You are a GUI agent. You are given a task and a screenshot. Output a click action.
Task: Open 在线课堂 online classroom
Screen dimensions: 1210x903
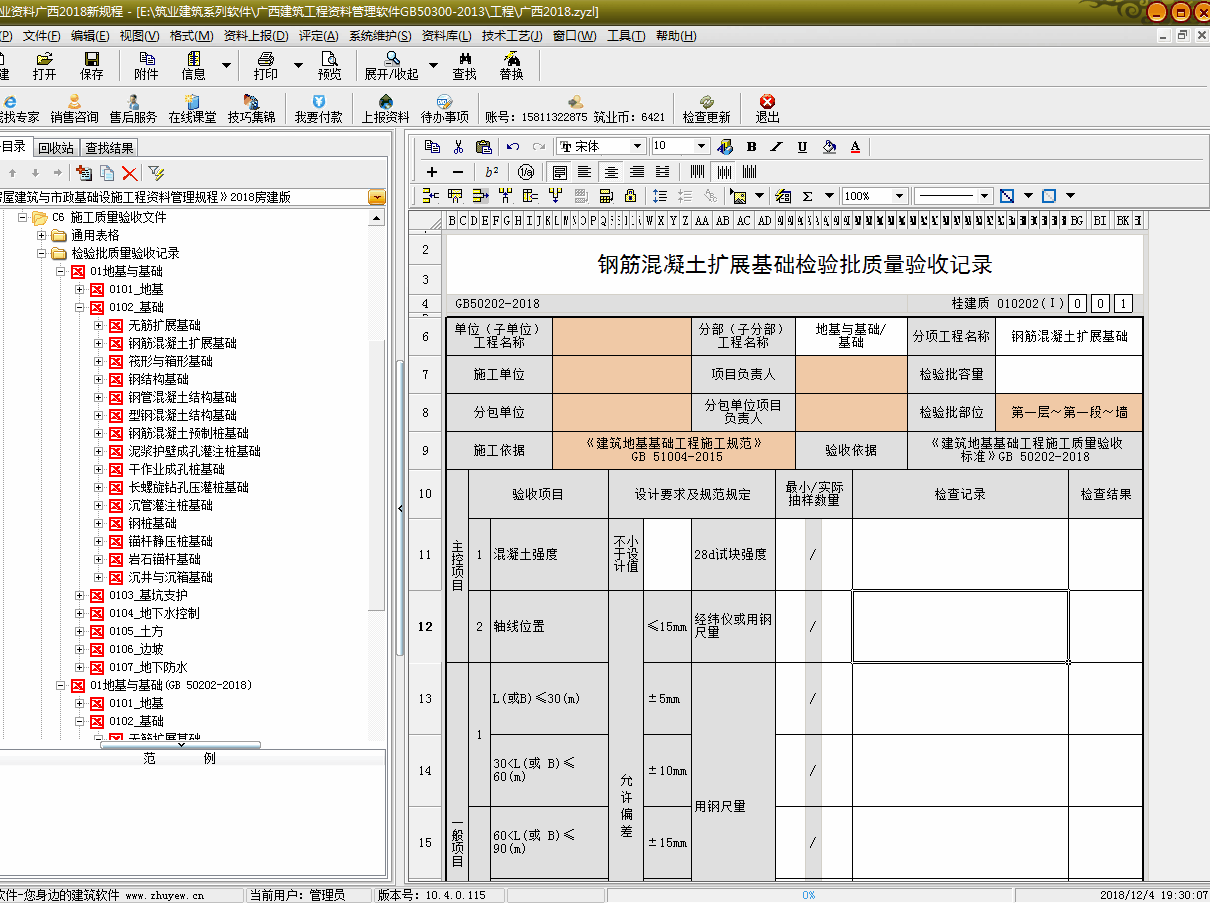click(192, 108)
